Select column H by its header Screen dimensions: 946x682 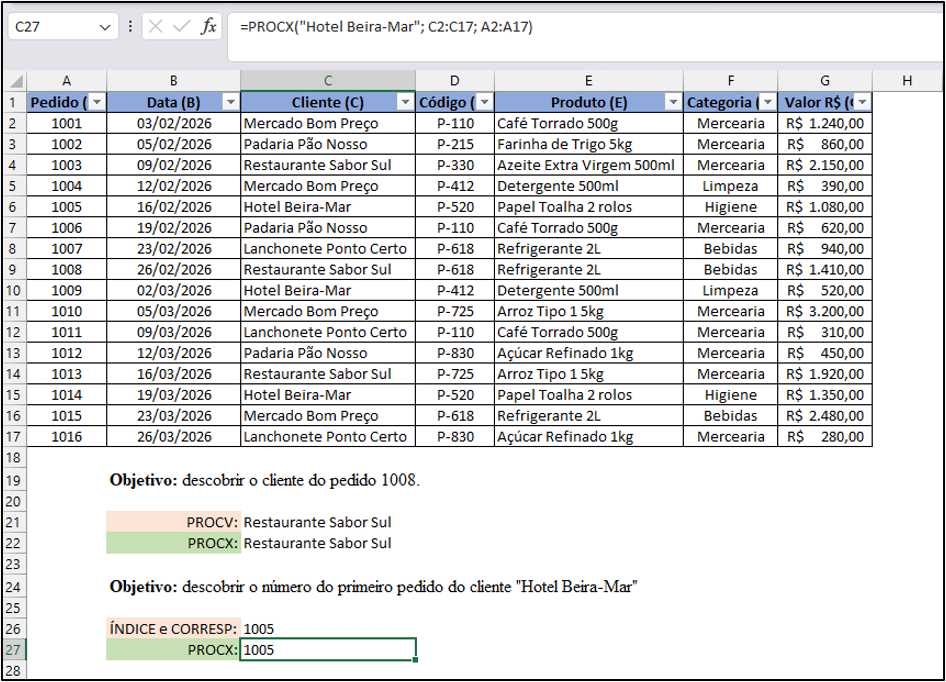pyautogui.click(x=907, y=81)
